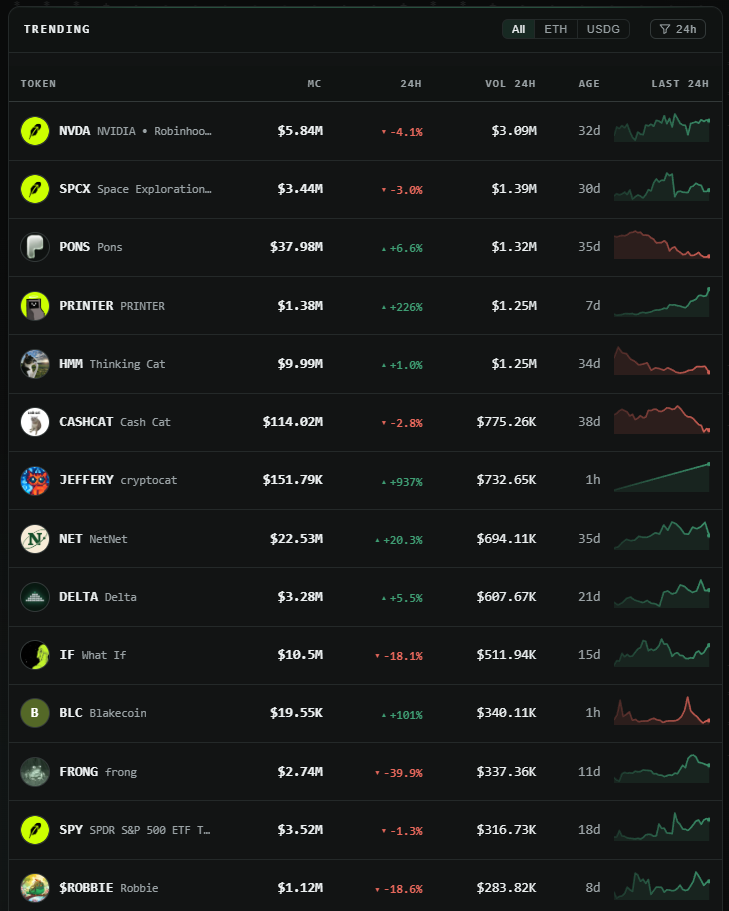Select the PRINTER token avatar
This screenshot has width=729, height=911.
[35, 306]
